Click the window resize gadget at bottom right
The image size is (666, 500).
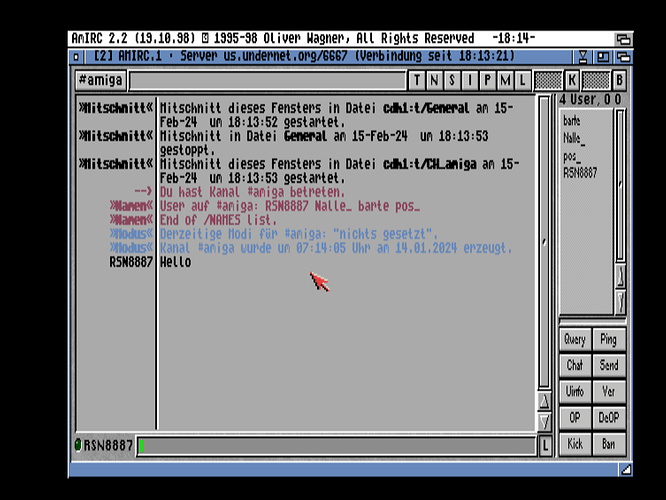pyautogui.click(x=626, y=469)
